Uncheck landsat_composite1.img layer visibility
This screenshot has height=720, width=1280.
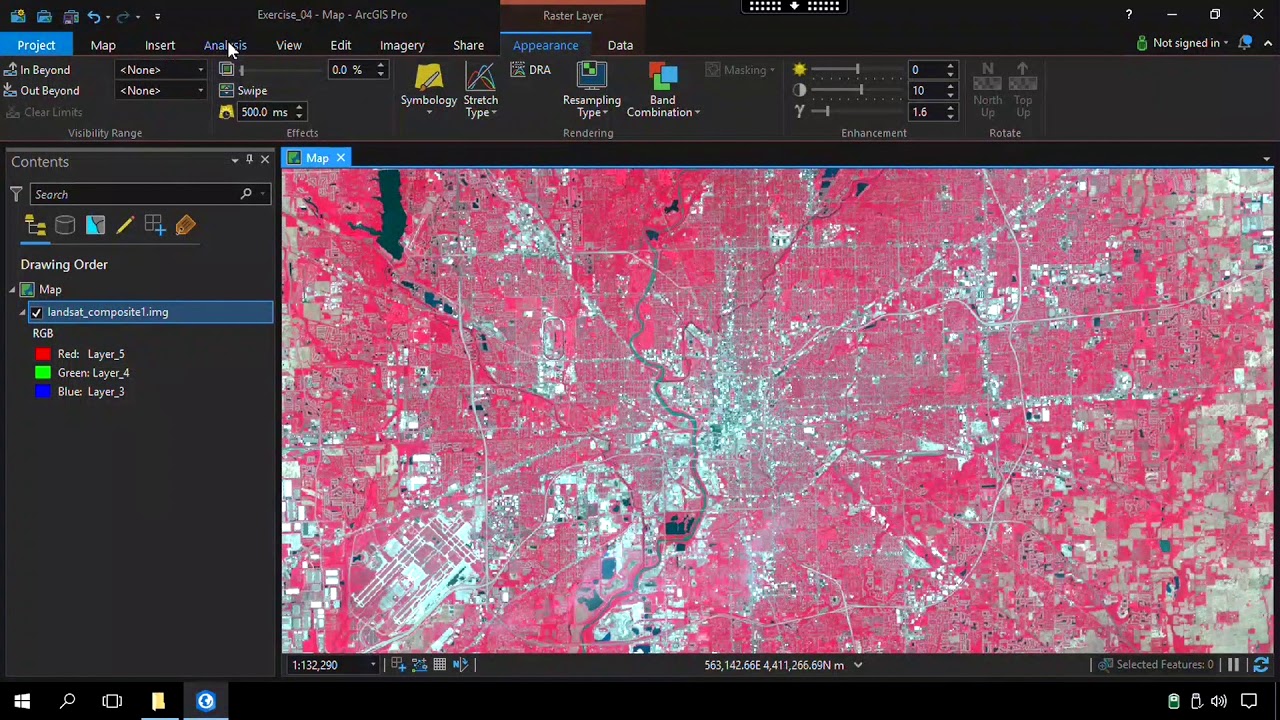tap(37, 312)
